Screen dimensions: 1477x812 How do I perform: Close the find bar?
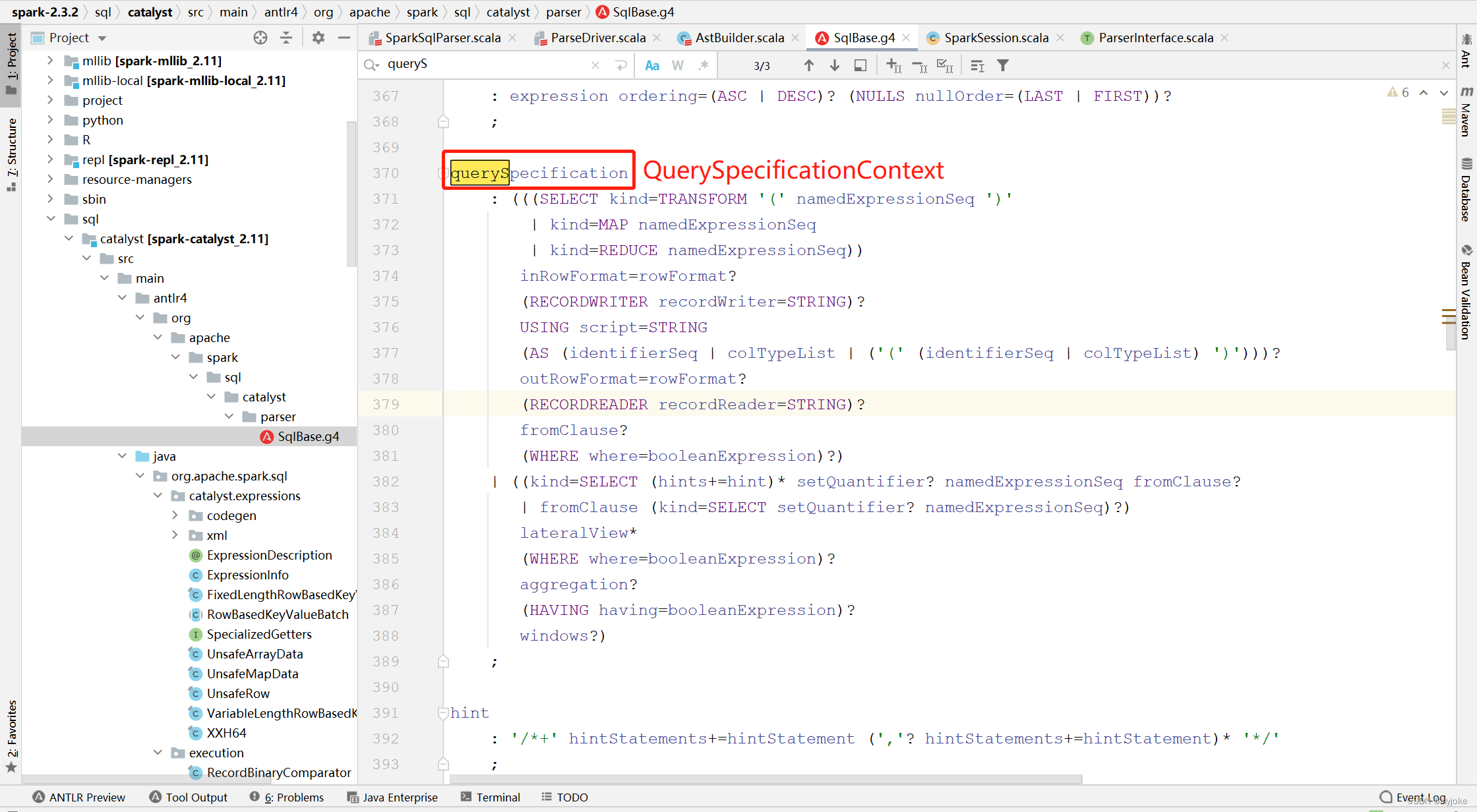pos(1446,65)
